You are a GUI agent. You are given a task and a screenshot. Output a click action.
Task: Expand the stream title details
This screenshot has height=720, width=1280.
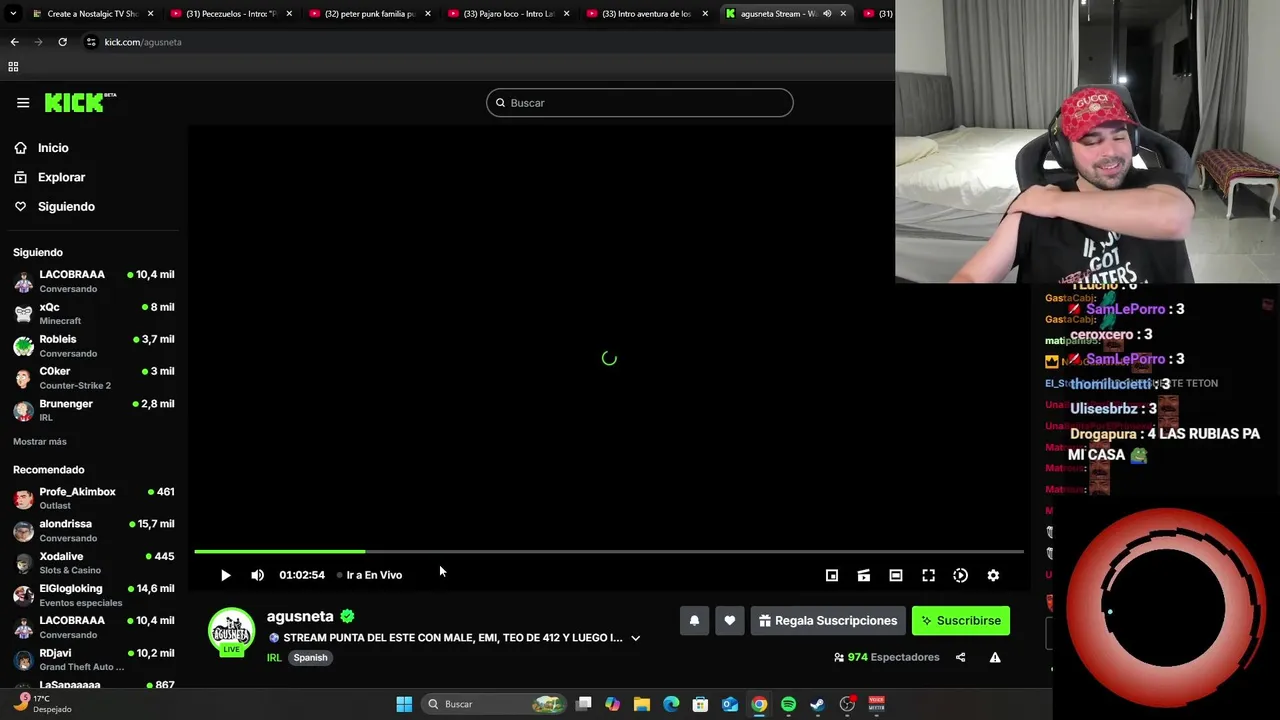635,638
